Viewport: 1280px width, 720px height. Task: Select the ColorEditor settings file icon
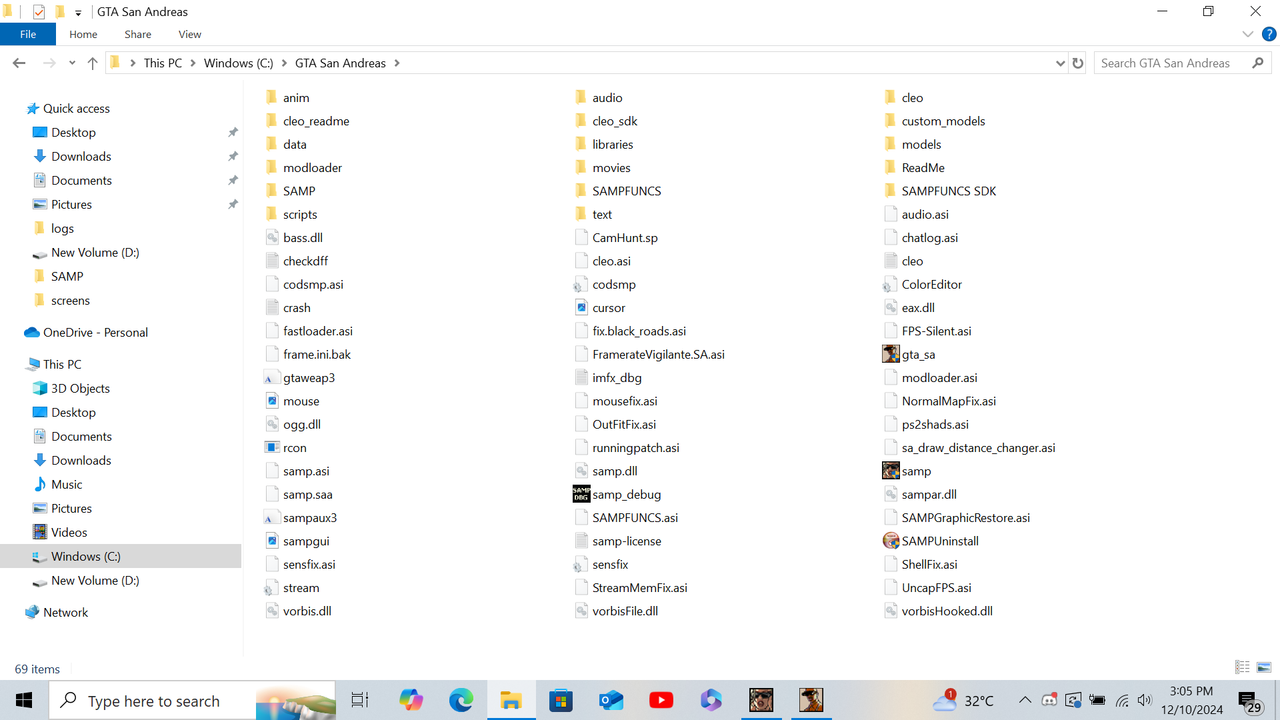891,284
